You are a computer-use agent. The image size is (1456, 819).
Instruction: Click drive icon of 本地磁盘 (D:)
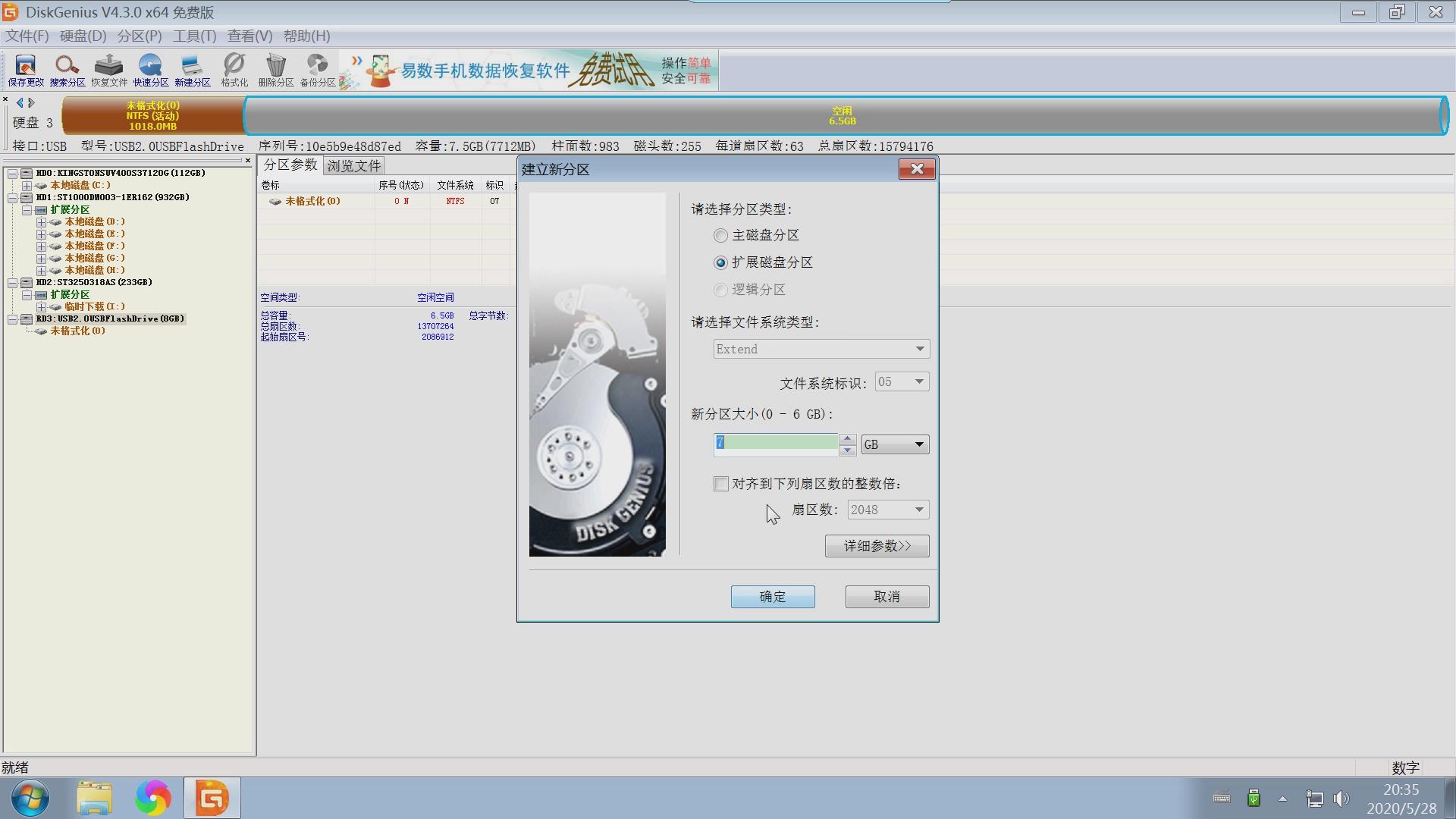(x=55, y=222)
